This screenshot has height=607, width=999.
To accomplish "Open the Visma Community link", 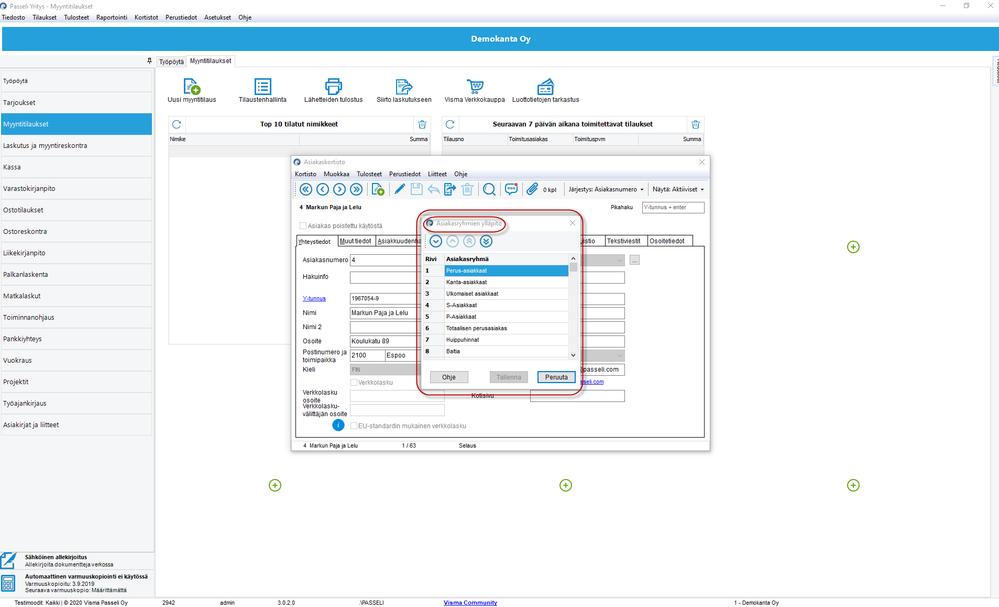I will point(470,603).
